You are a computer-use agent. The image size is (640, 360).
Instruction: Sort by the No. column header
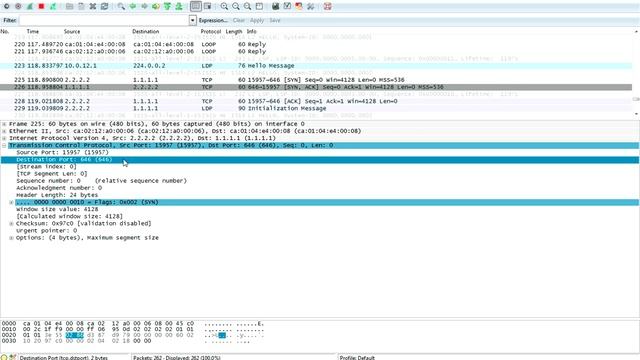[x=5, y=31]
